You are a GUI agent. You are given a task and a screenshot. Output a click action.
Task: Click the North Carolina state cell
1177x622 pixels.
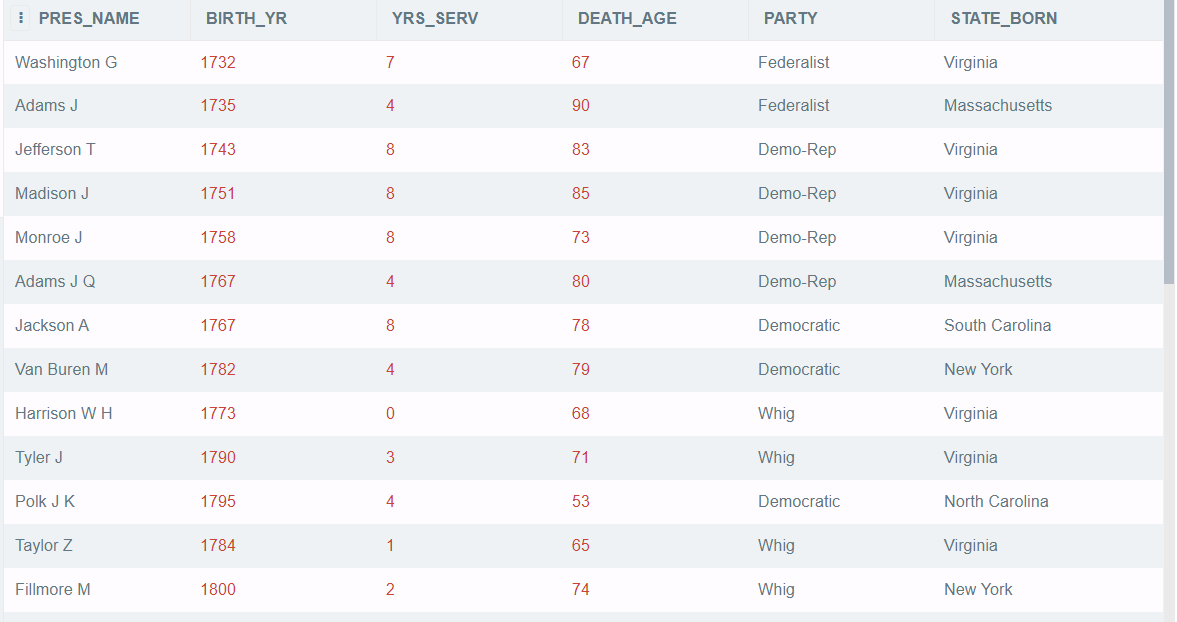coord(996,501)
